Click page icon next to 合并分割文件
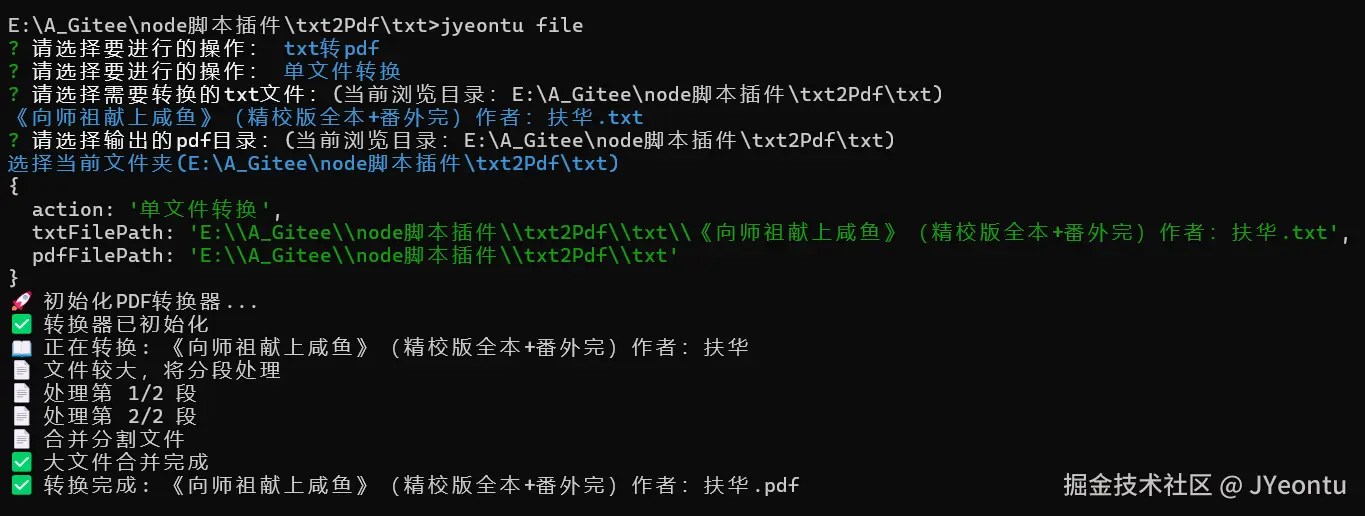The height and width of the screenshot is (516, 1365). tap(21, 439)
